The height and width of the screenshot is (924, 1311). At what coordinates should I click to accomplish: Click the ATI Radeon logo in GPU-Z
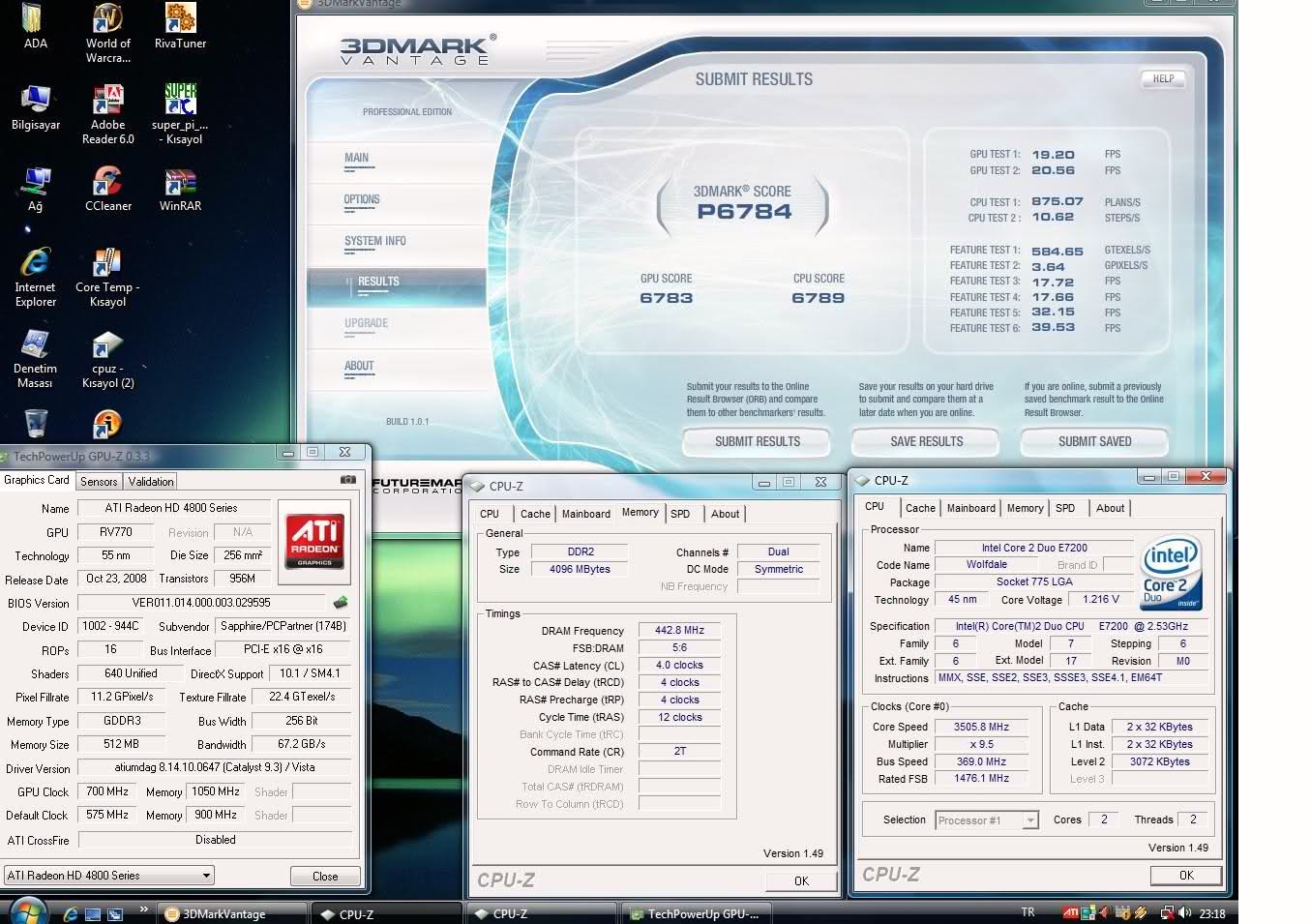314,542
